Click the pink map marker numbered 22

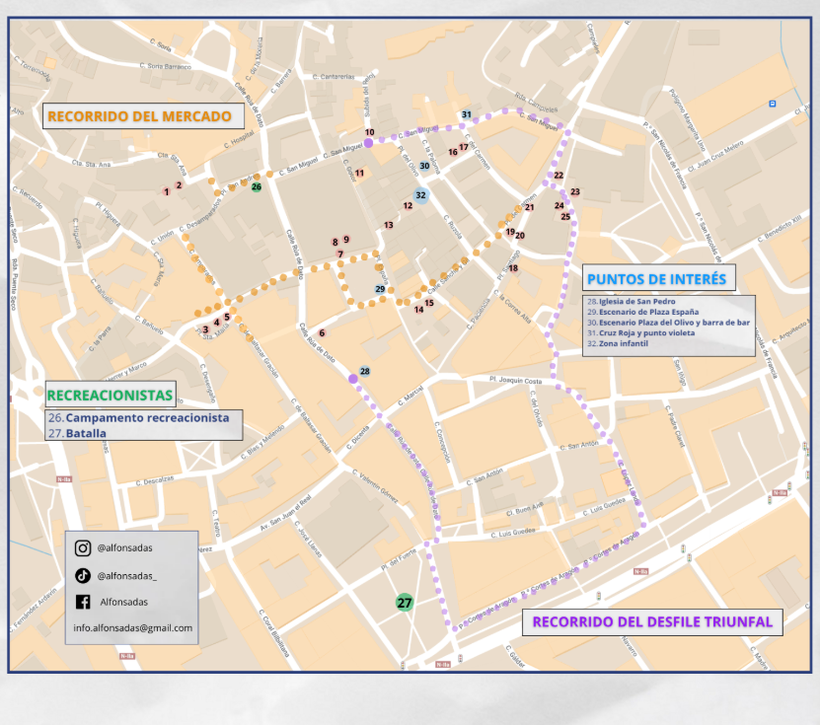click(559, 175)
